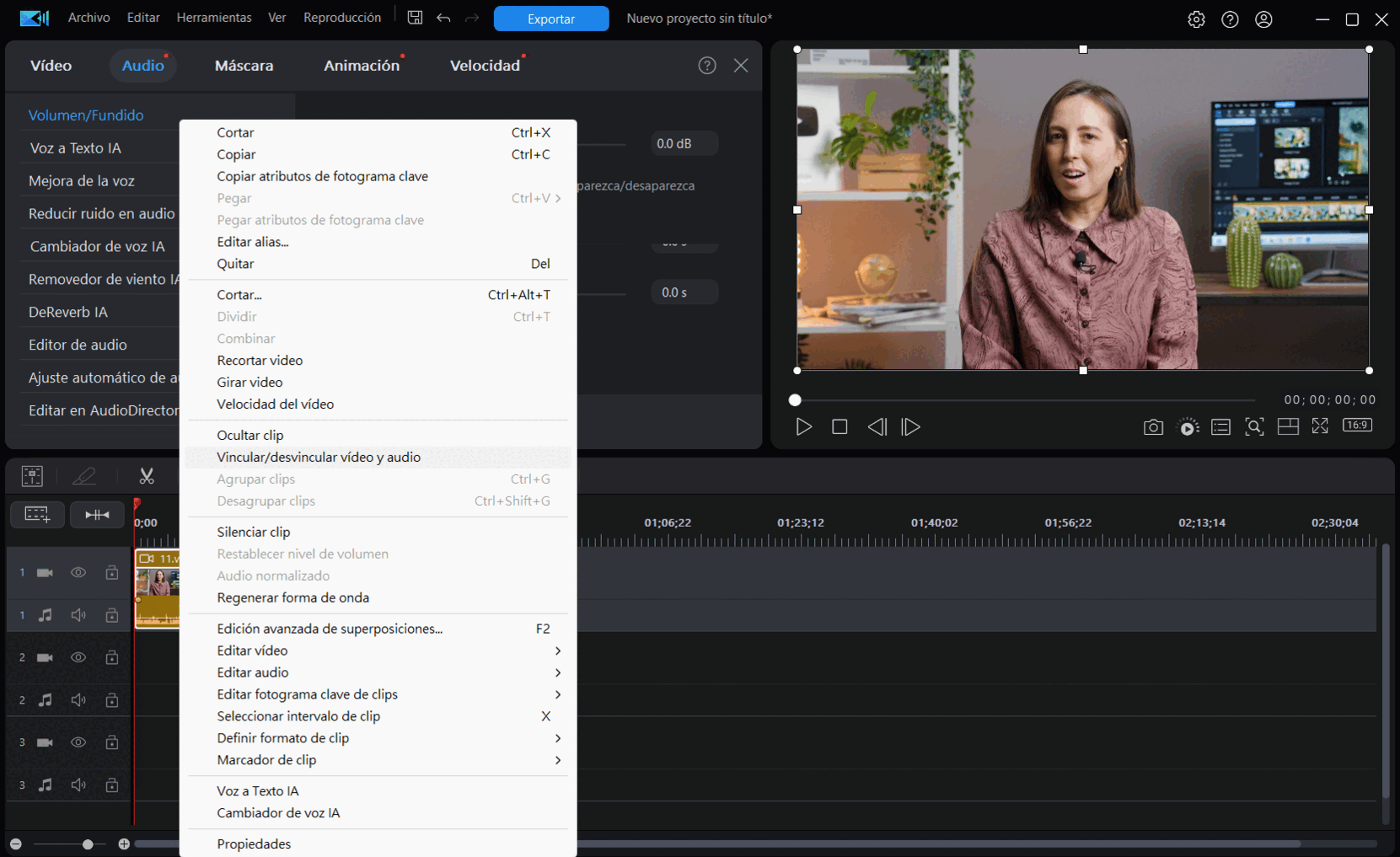1400x857 pixels.
Task: Zoom out the timeline with minus icon
Action: (x=15, y=844)
